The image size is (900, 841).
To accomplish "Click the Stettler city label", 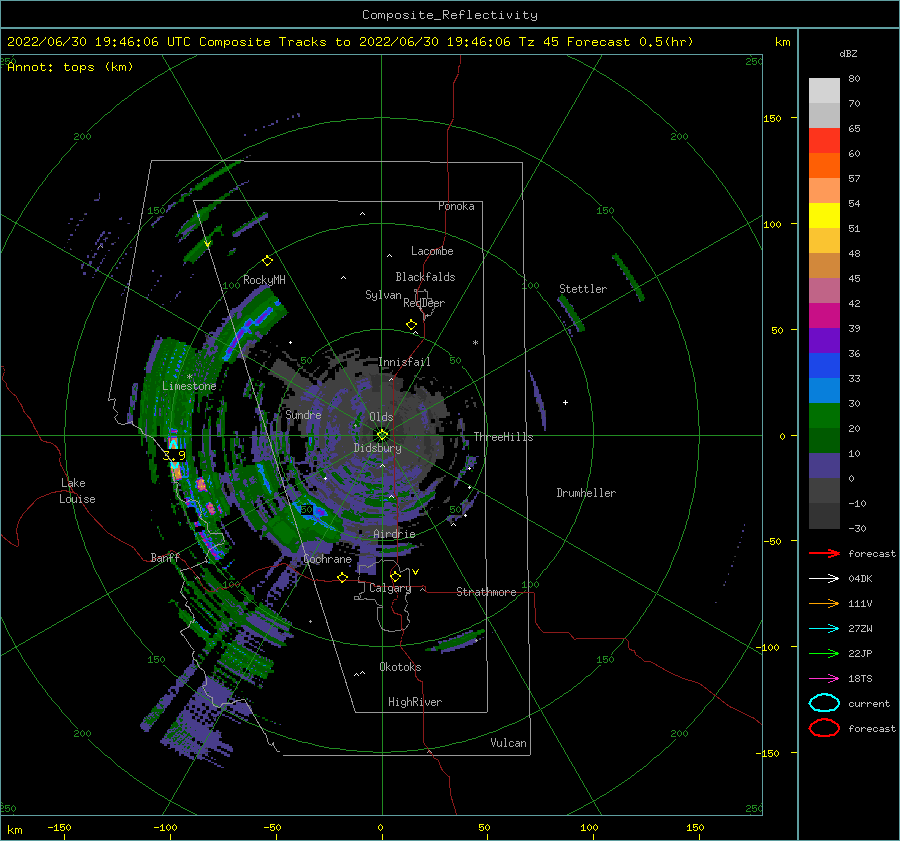I will [x=583, y=289].
